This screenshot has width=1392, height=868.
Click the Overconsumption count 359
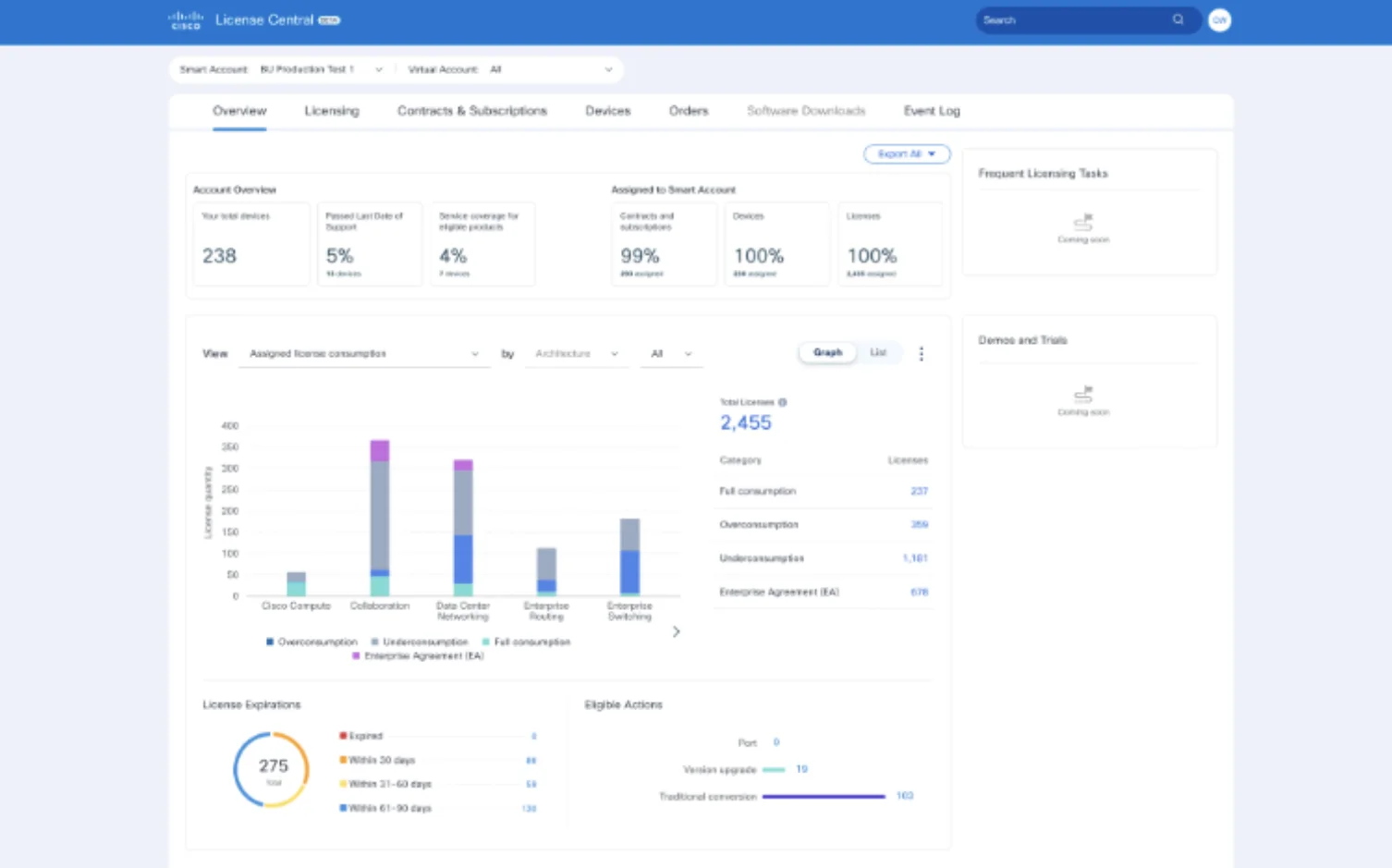[919, 524]
